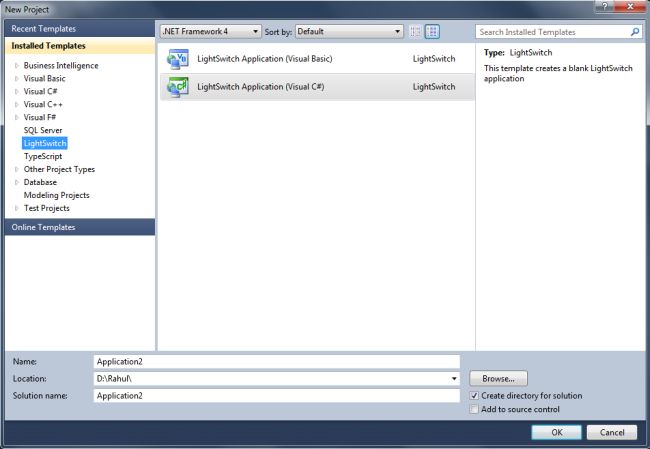Select Modeling Projects in the tree
Screen dimensions: 650x449
[x=56, y=195]
